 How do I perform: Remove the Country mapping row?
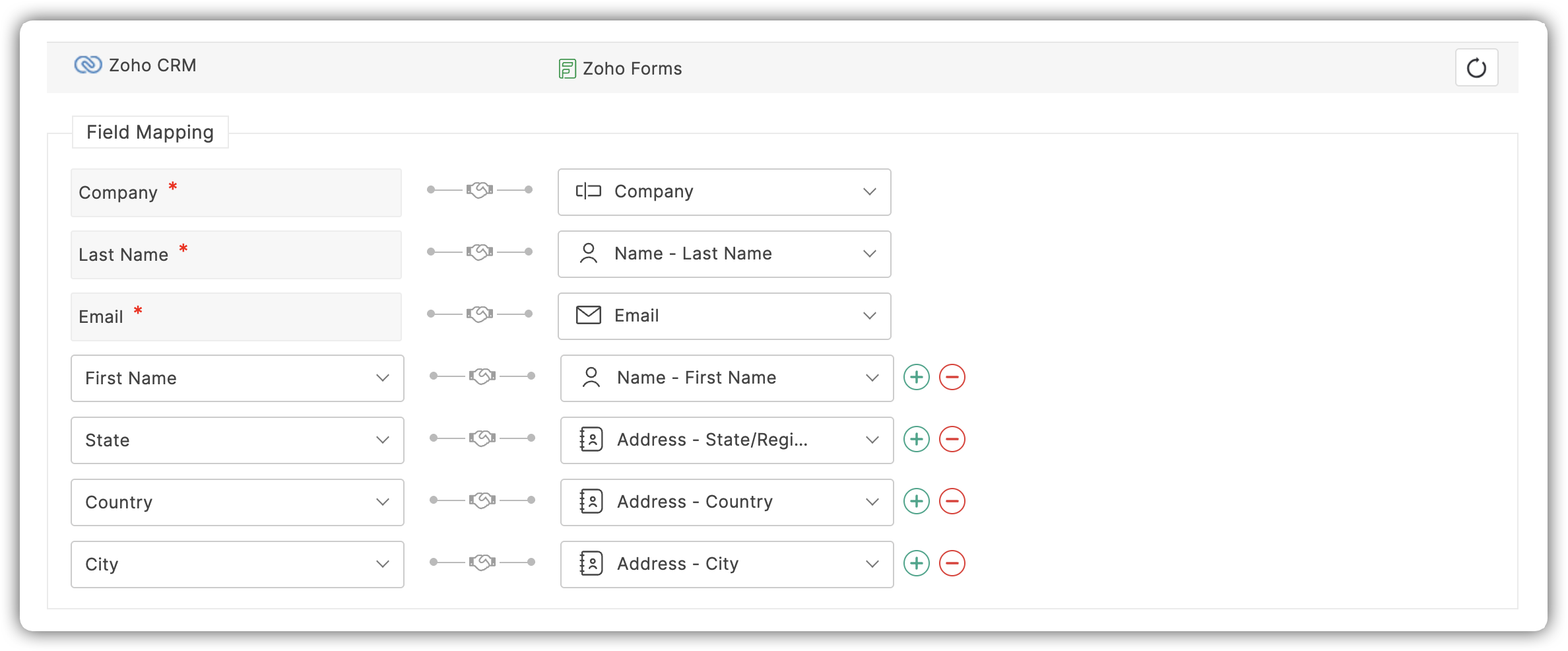tap(952, 502)
